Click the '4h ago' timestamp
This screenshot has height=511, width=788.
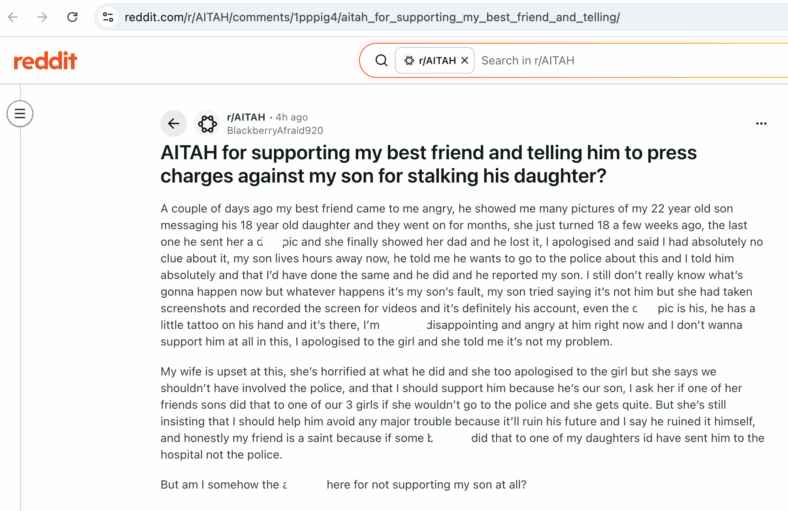coord(291,117)
